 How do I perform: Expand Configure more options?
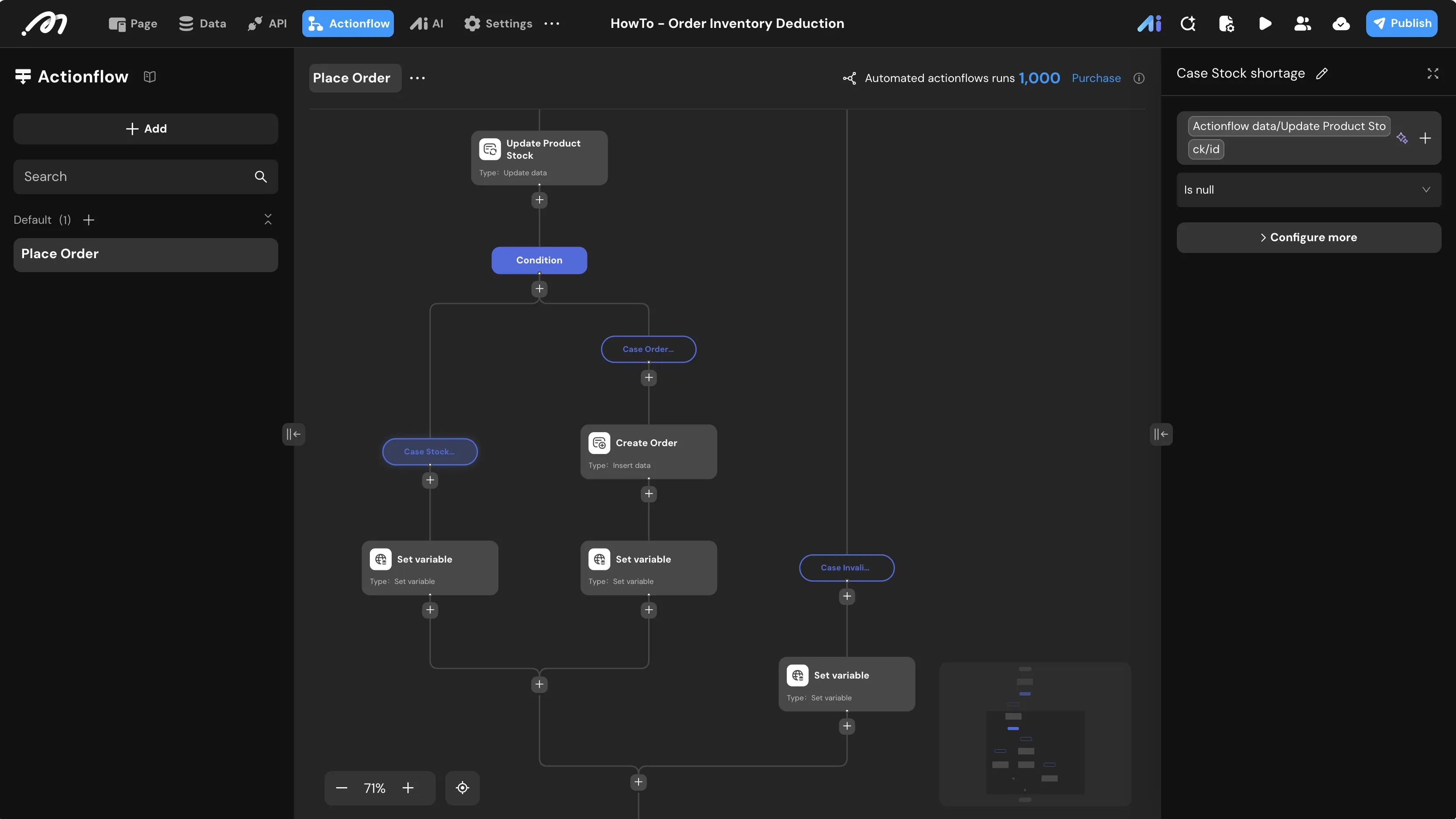coord(1309,237)
